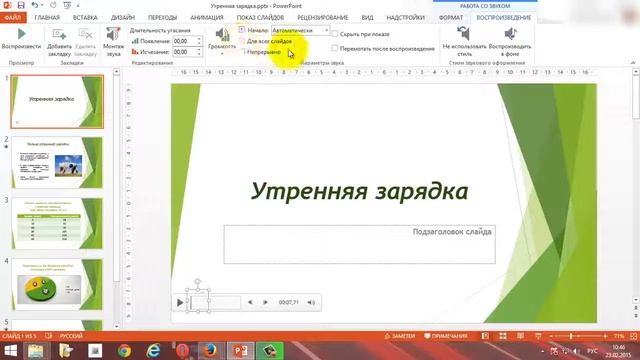Select slide 2 thumbnail
This screenshot has height=360, width=640.
click(57, 162)
